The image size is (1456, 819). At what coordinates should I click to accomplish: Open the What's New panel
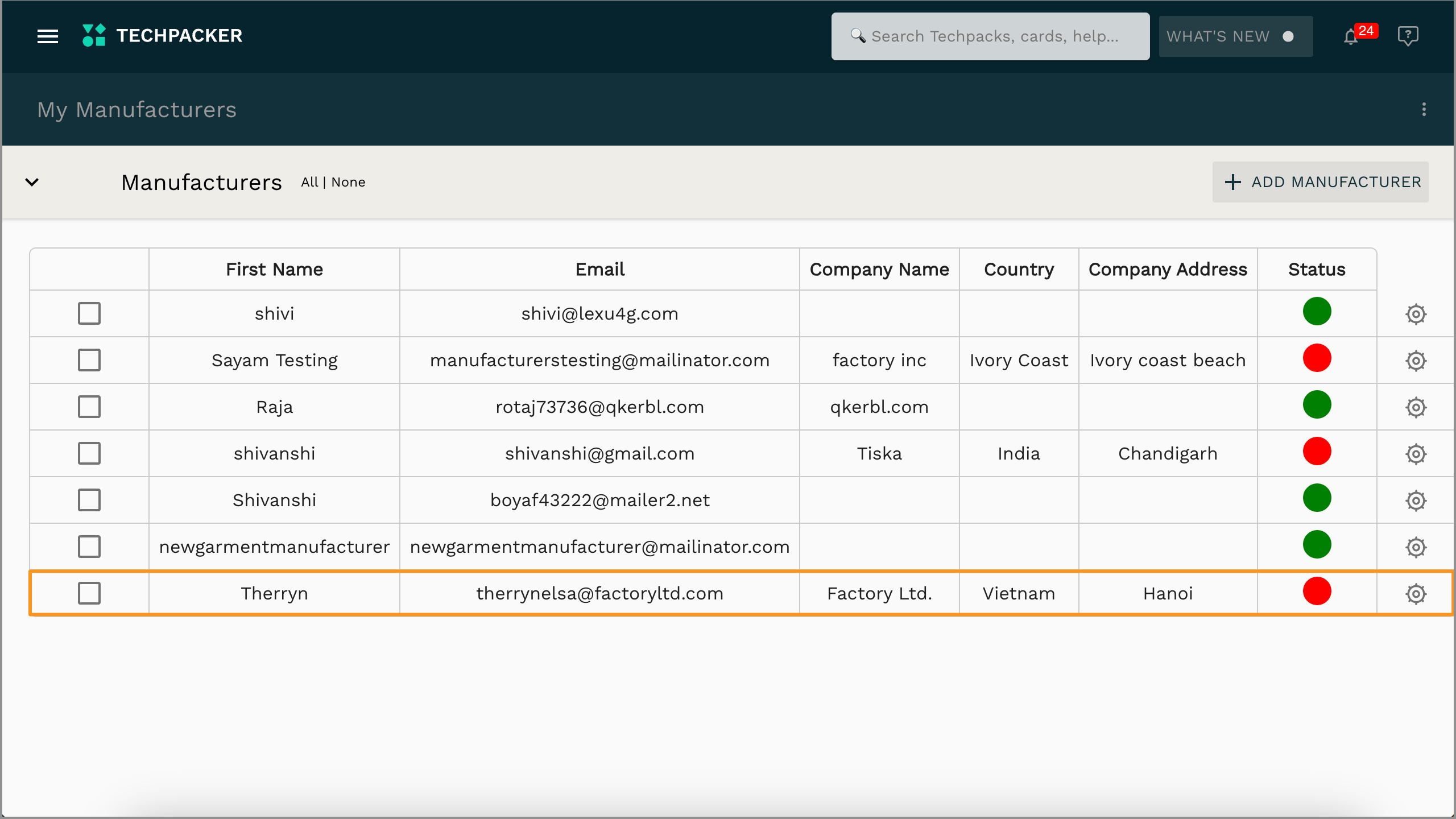click(1235, 36)
